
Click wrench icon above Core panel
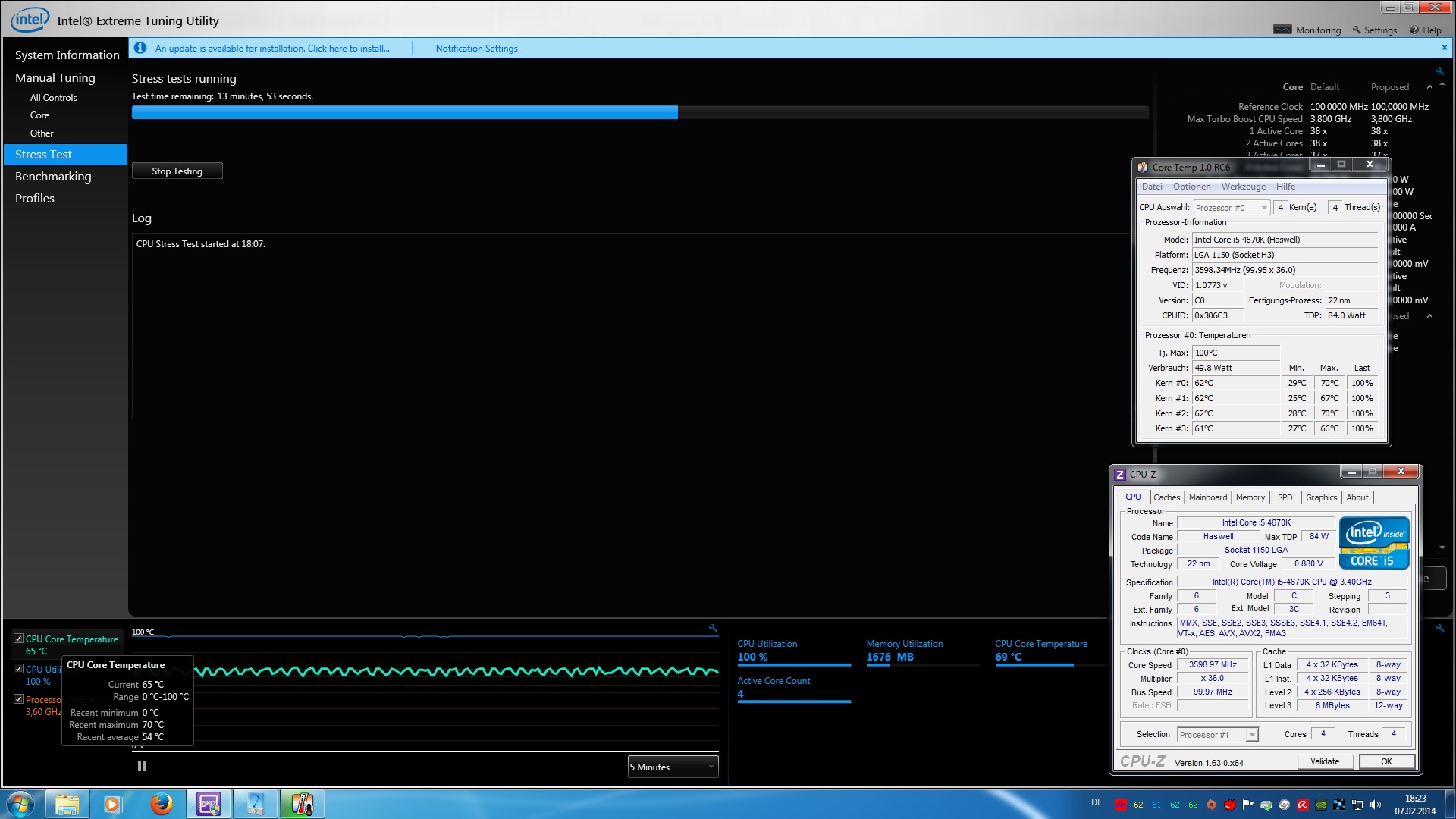pyautogui.click(x=1439, y=71)
